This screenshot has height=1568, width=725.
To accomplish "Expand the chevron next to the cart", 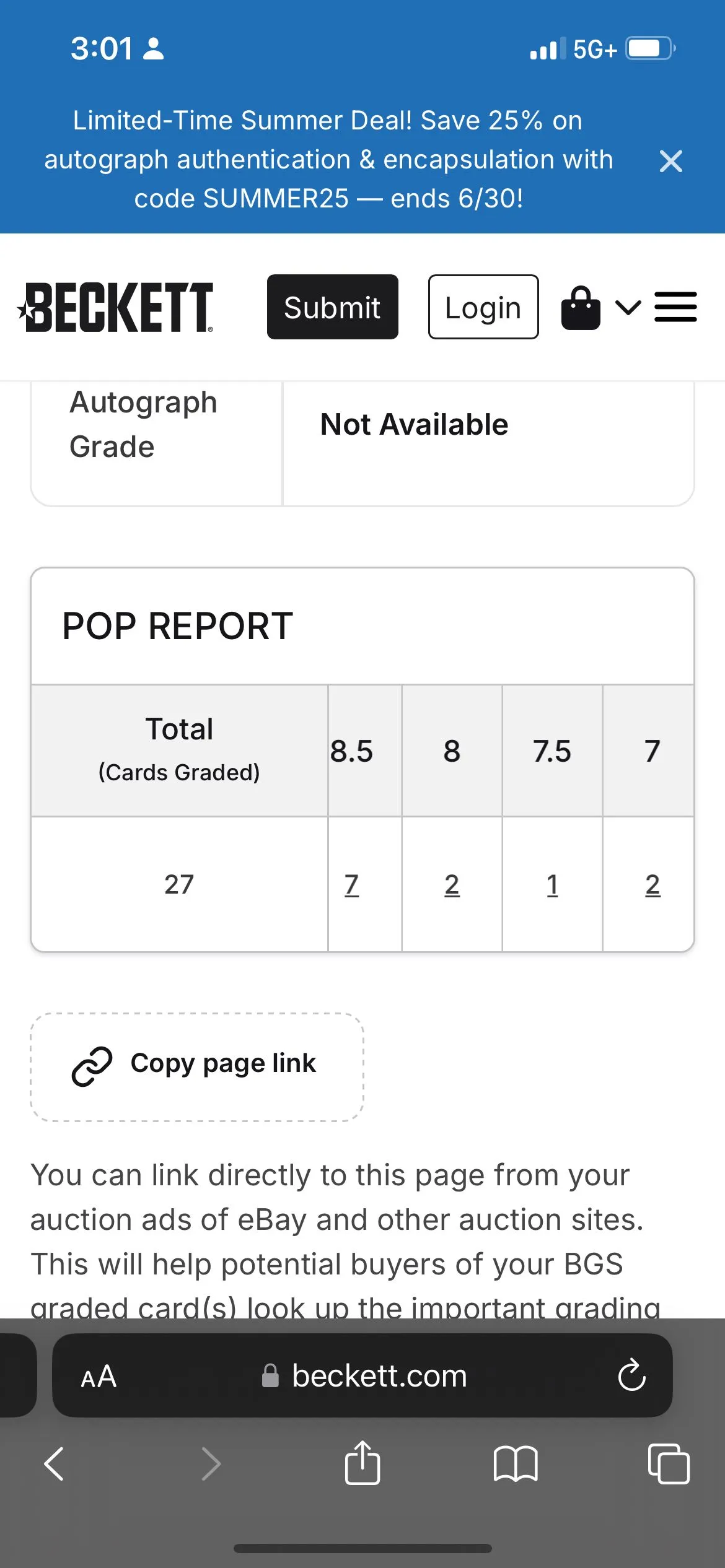I will [628, 307].
